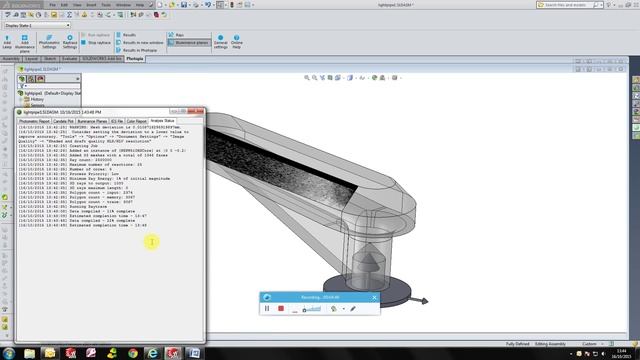Open the Save button dropdown arrow

pyautogui.click(x=189, y=5)
